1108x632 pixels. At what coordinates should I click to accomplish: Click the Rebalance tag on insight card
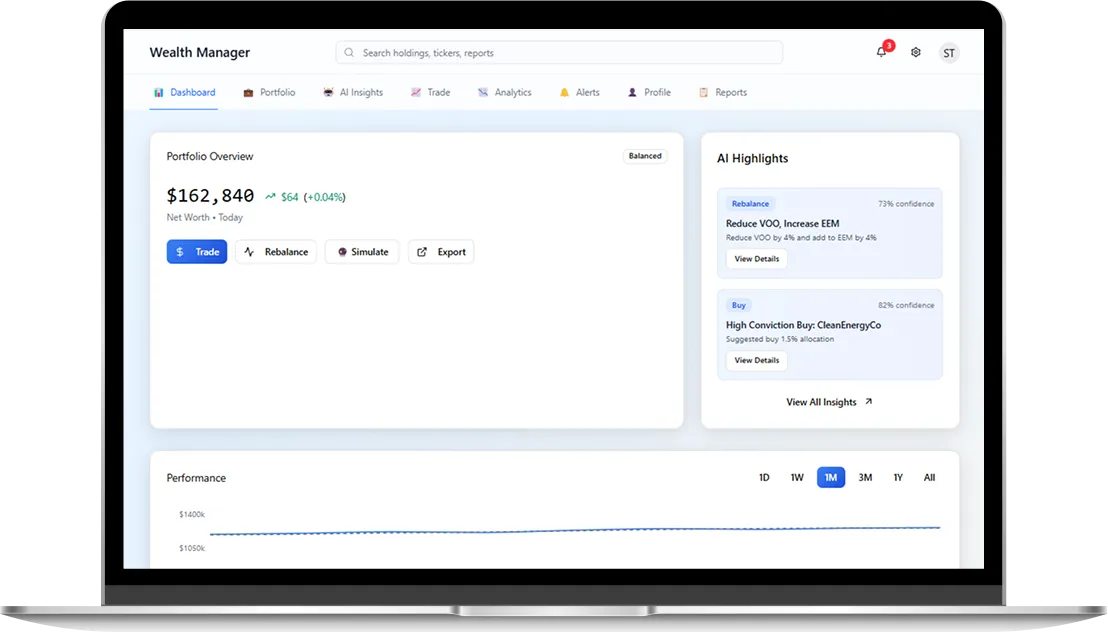(750, 204)
